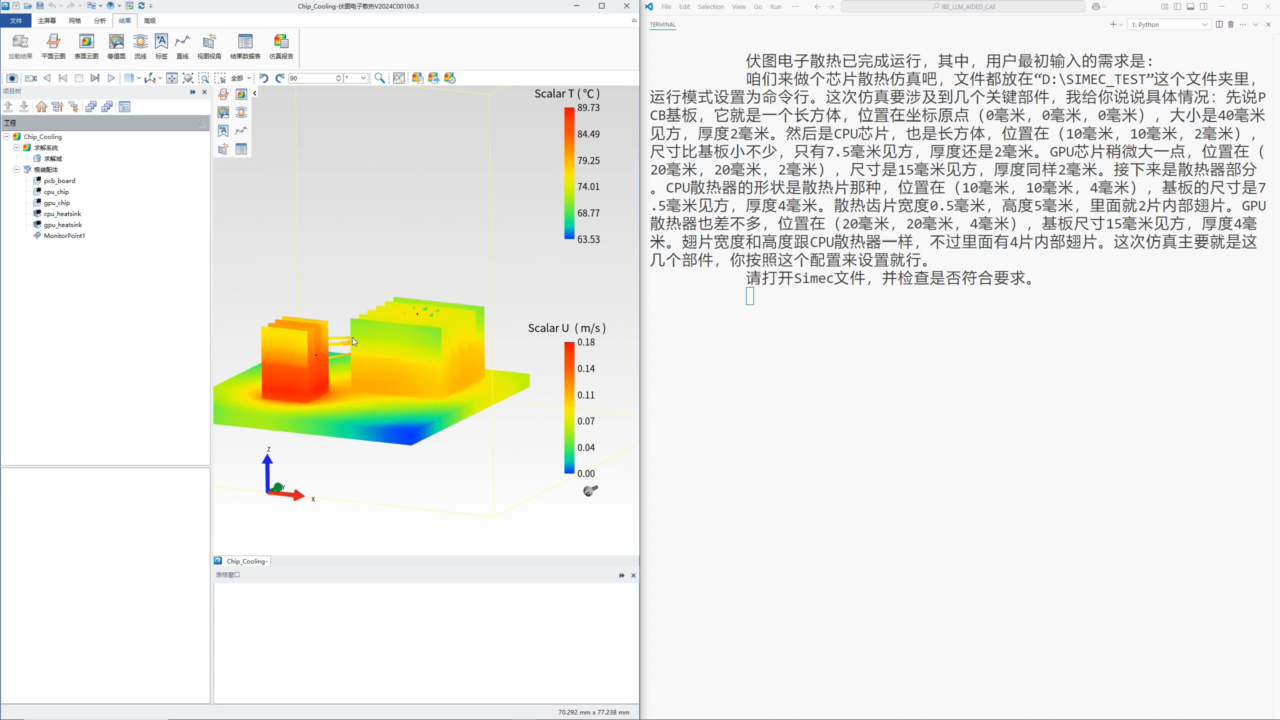
Task: Select cpu_heatsink in the project tree
Action: point(62,214)
